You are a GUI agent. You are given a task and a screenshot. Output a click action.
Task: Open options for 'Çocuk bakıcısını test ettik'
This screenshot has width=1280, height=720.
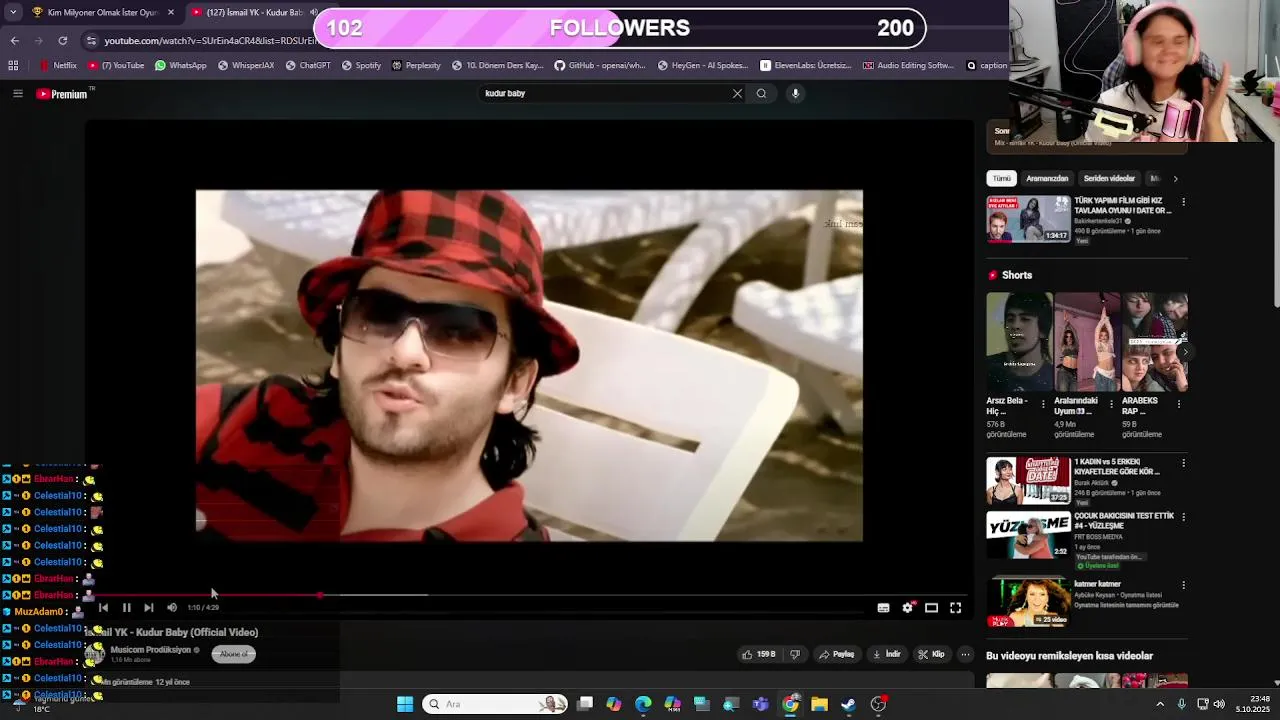(1183, 517)
